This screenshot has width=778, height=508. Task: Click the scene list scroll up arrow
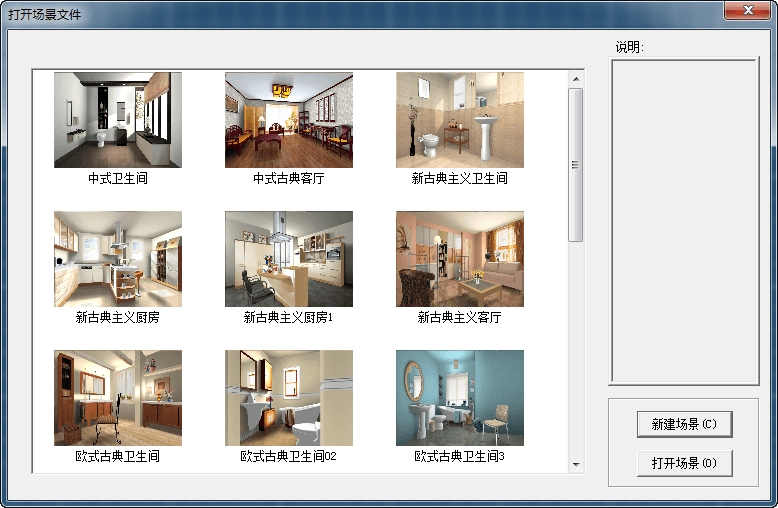(575, 78)
